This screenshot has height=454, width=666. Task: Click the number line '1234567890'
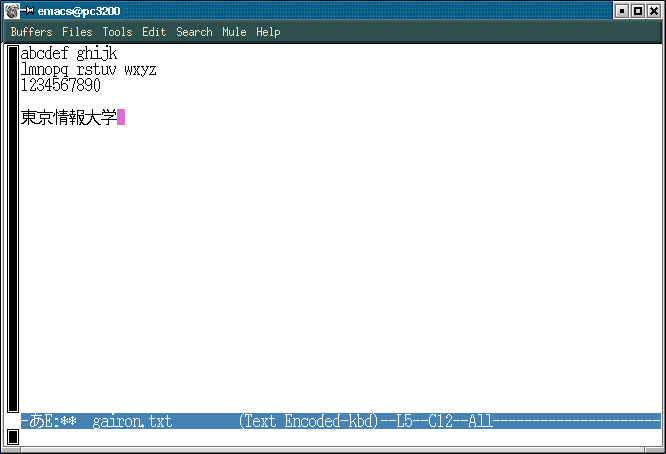pyautogui.click(x=61, y=85)
